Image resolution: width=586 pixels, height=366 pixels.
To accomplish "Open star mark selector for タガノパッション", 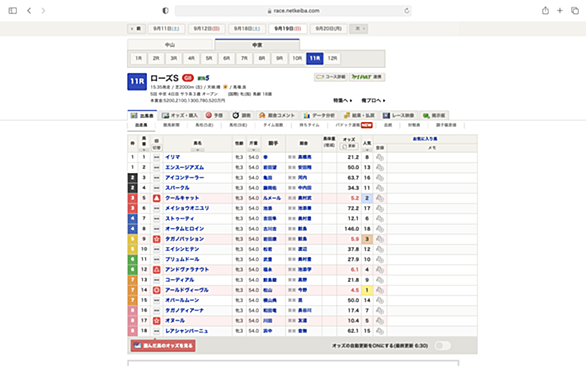I will (157, 239).
